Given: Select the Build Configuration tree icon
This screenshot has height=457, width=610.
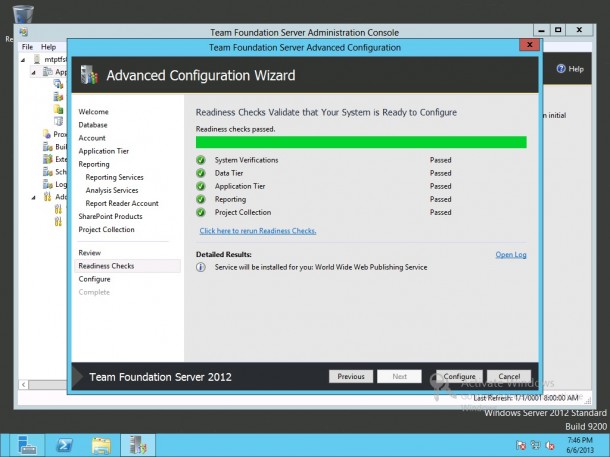Looking at the screenshot, I should (47, 147).
